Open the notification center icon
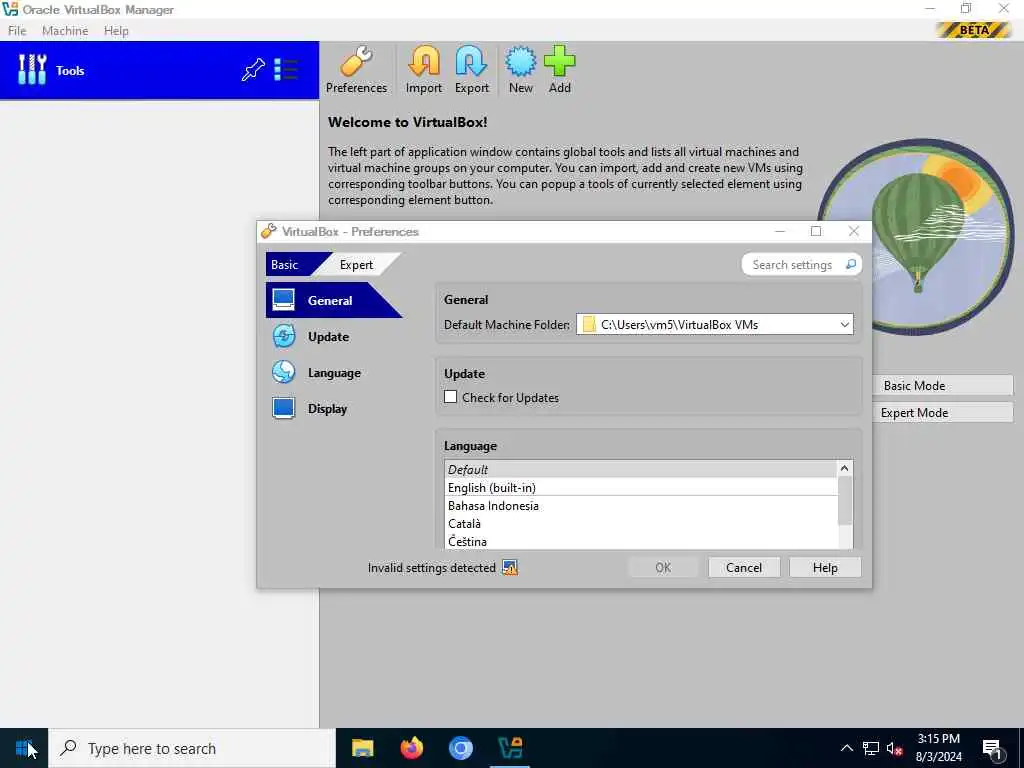Image resolution: width=1024 pixels, height=768 pixels. [992, 750]
